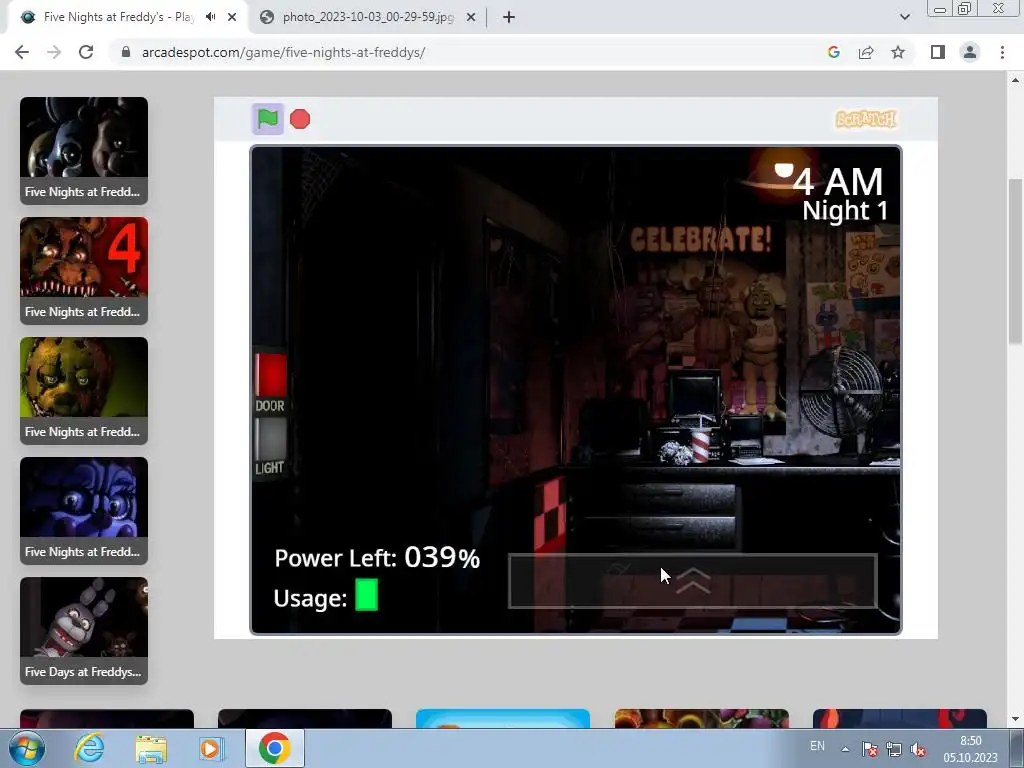Click the Night 1 label
This screenshot has width=1024, height=768.
(x=845, y=211)
